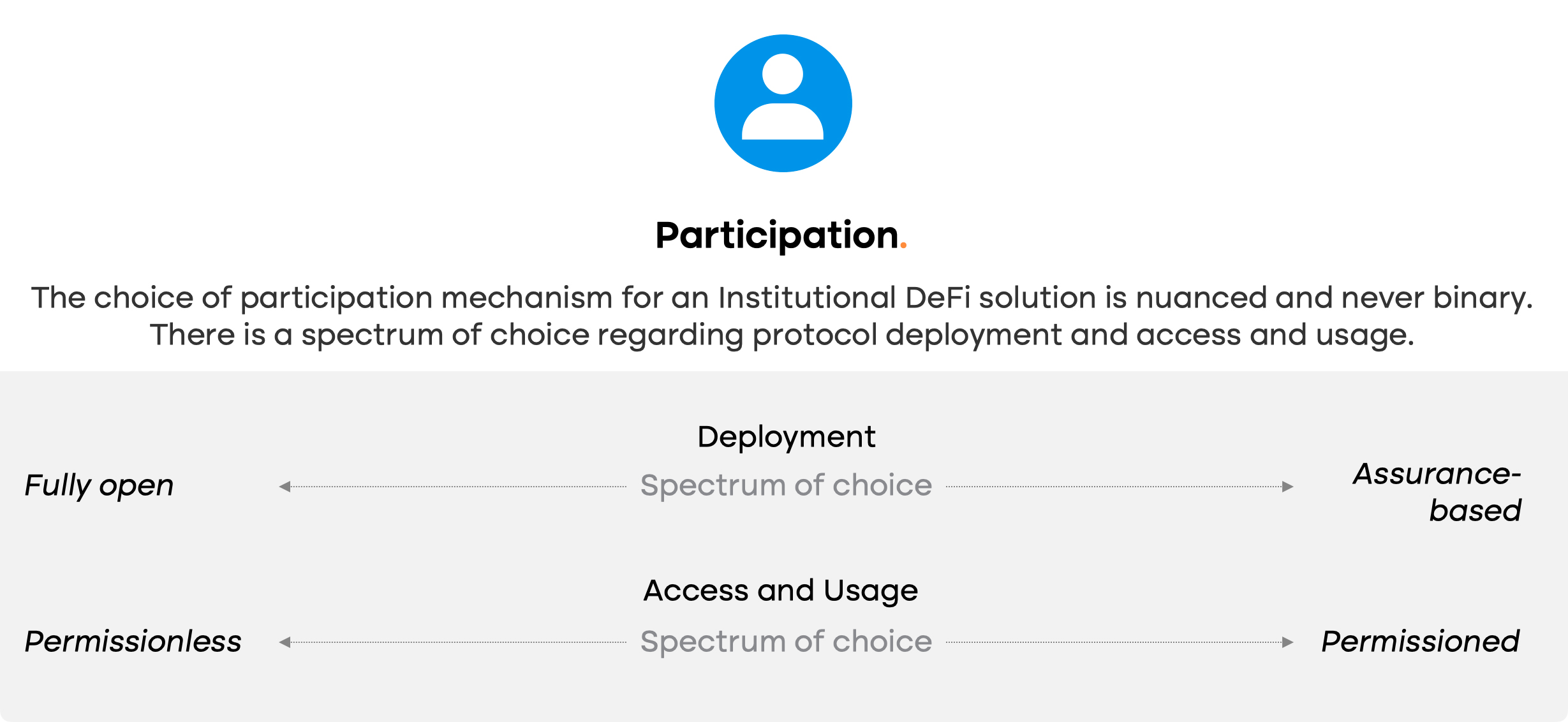Click the white head circle inside profile icon

click(782, 74)
